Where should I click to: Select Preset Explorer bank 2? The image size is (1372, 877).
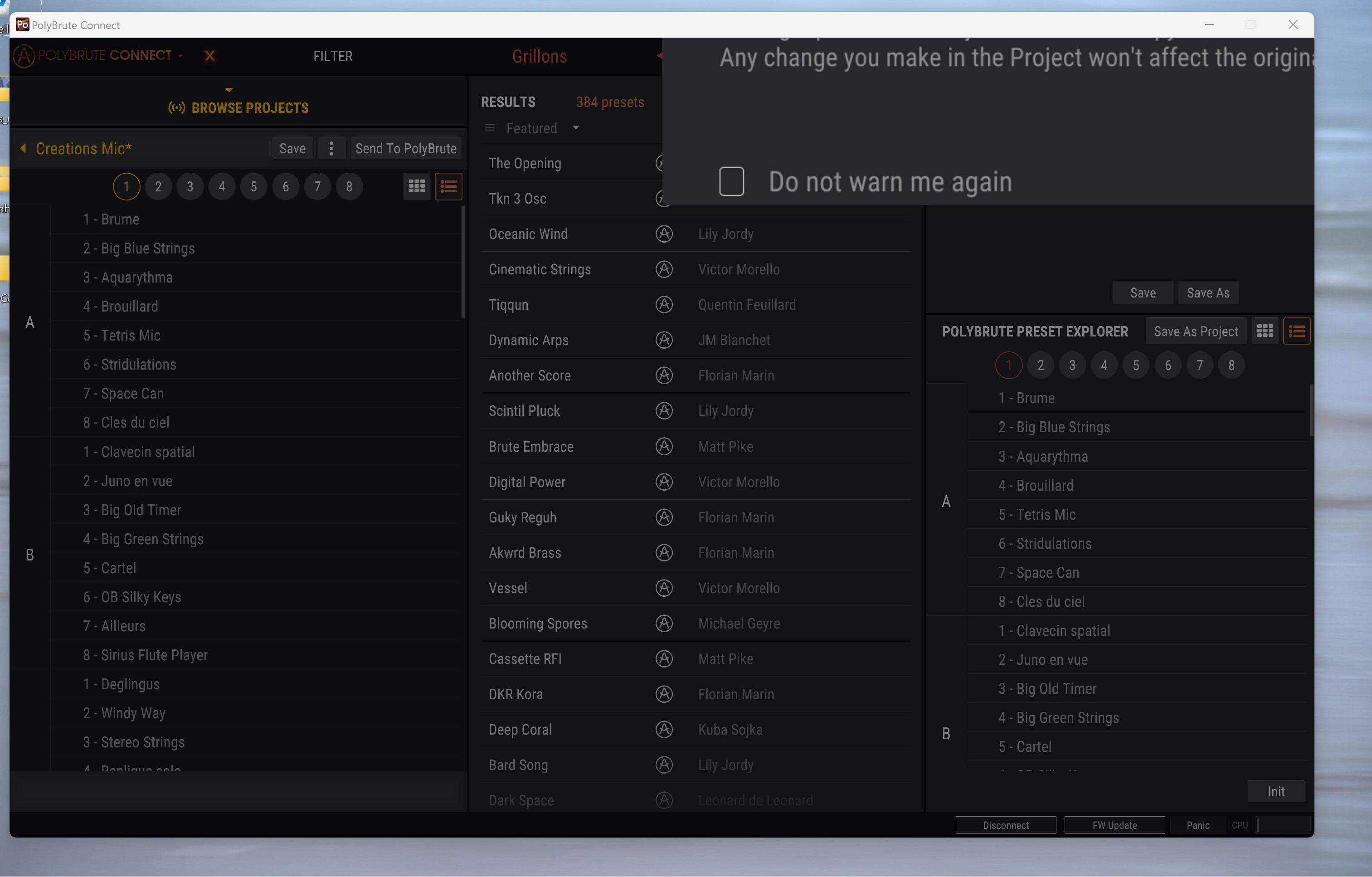[1041, 365]
